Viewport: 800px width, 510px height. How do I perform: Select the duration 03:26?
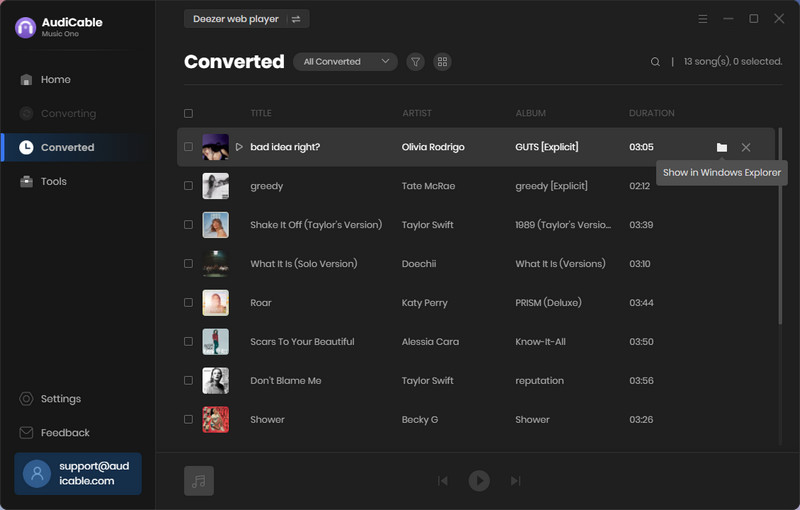coord(641,420)
